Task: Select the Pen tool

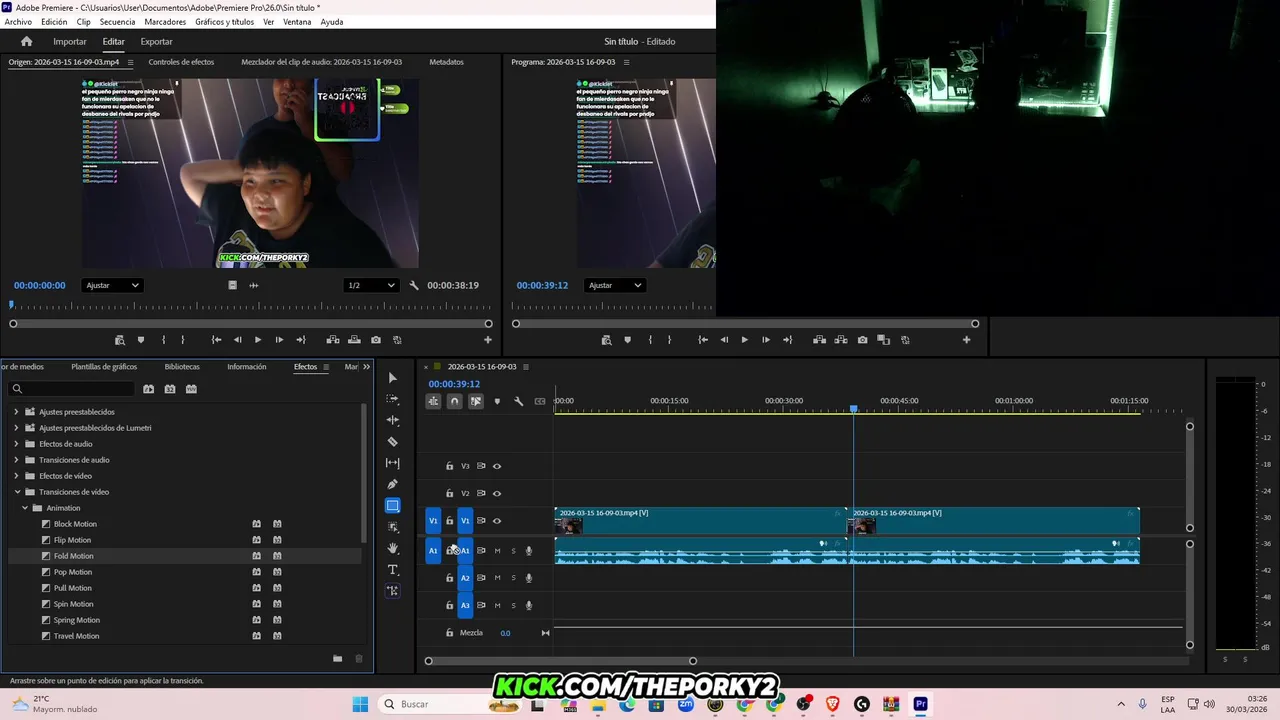Action: [392, 484]
